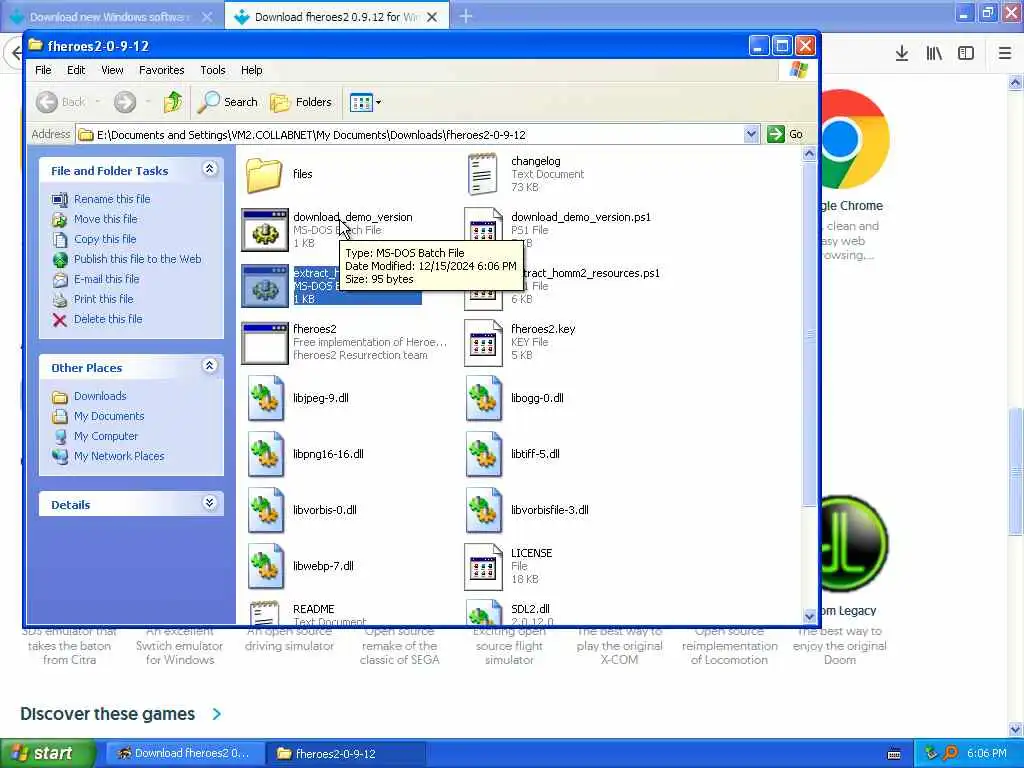
Task: Close the Download fheroes2 0.9.12 tab
Action: click(432, 17)
